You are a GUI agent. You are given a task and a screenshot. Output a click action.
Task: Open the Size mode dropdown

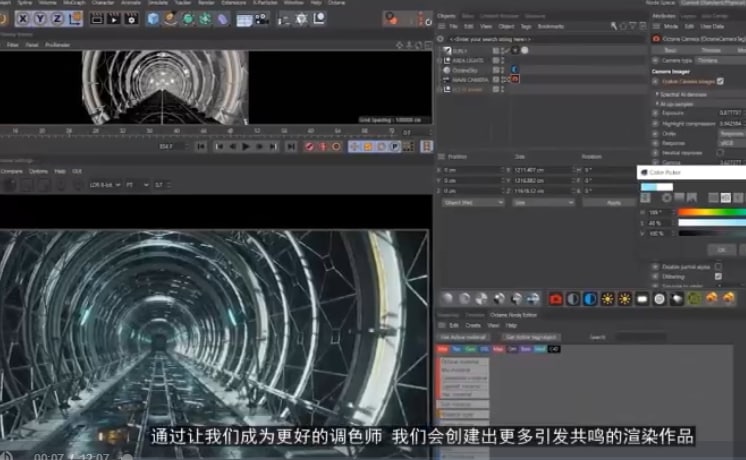543,203
